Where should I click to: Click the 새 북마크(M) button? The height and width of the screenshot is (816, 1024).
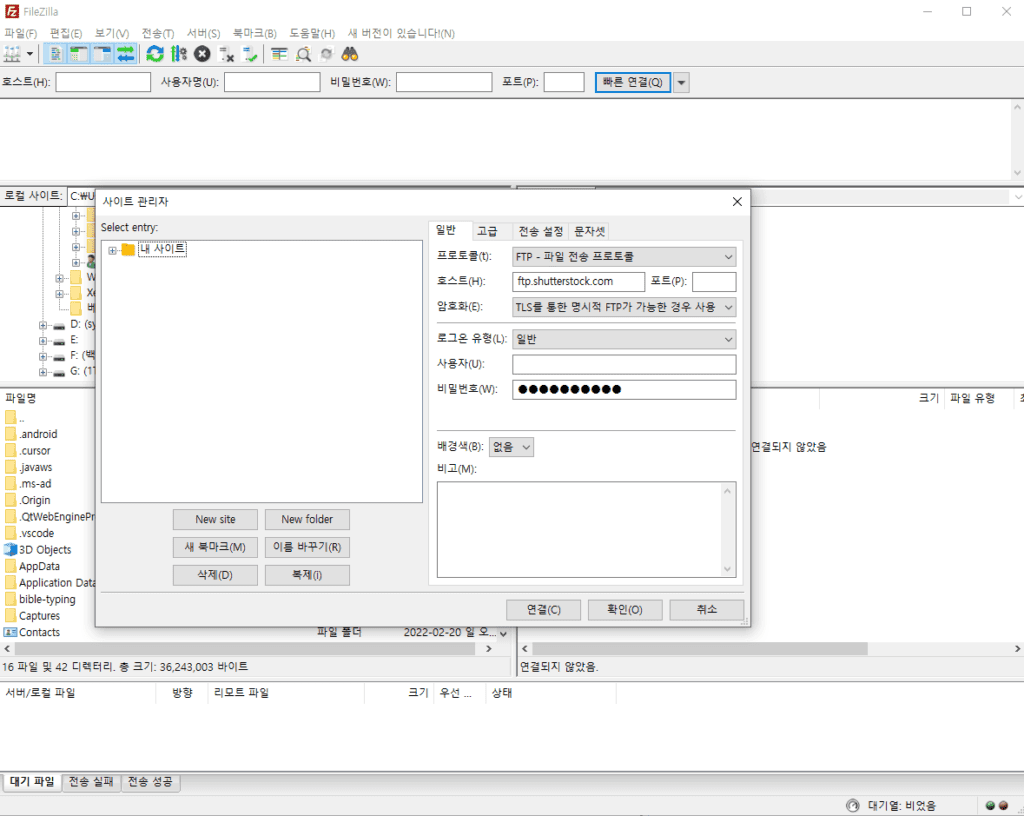click(216, 547)
